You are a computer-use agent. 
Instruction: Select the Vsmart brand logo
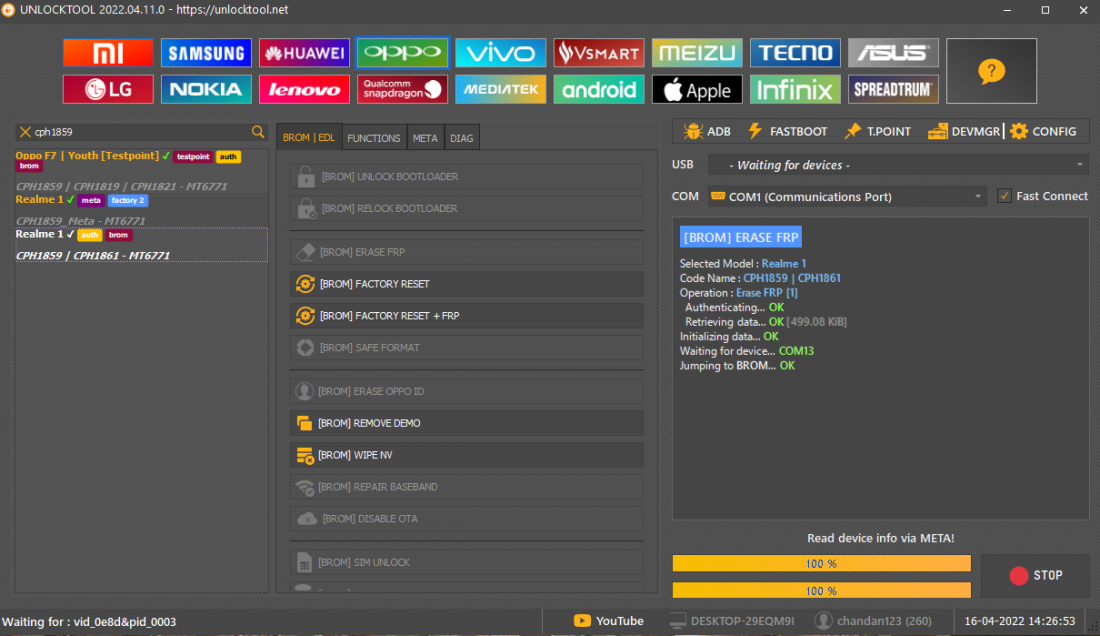click(x=599, y=53)
